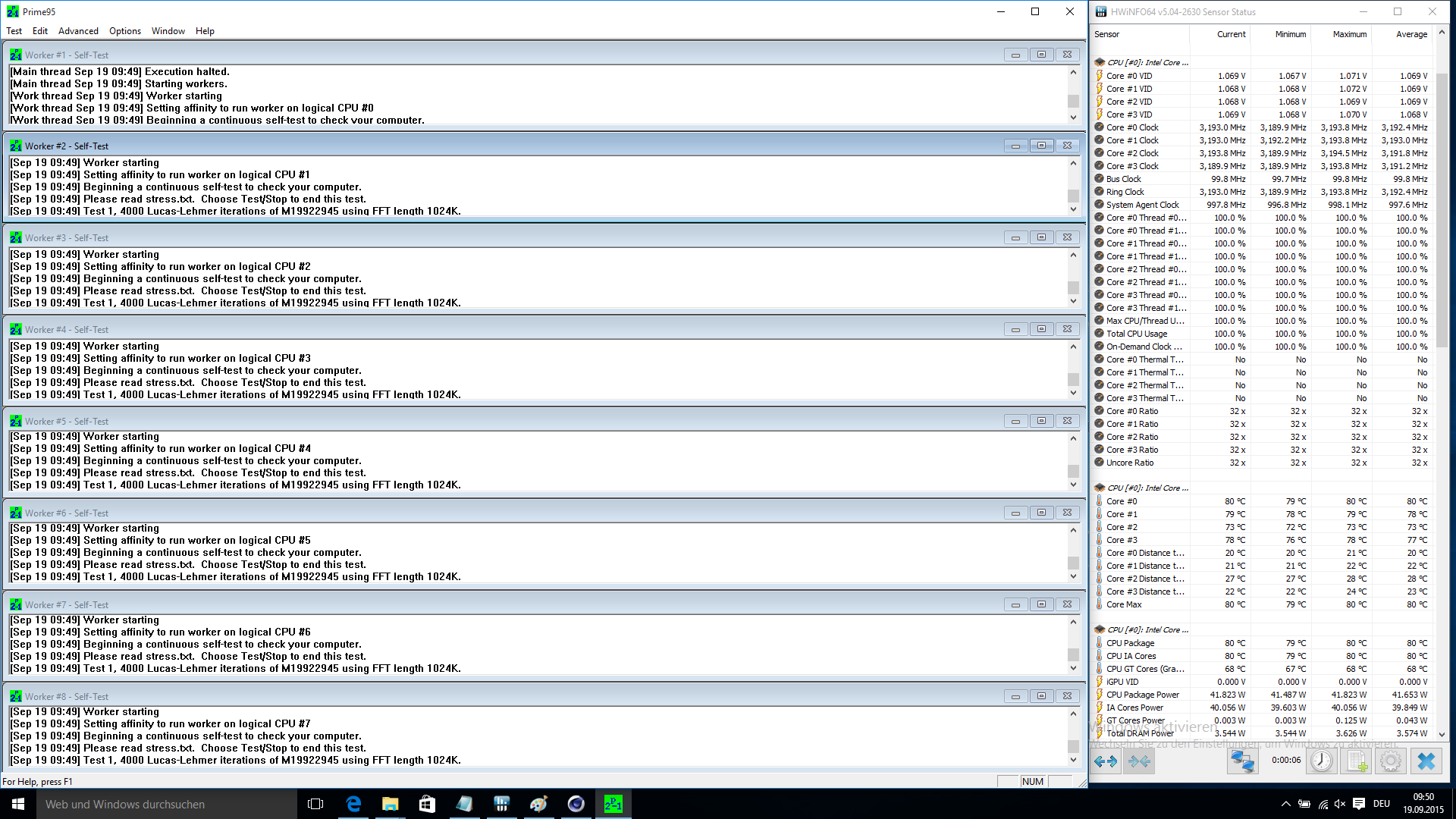Close sensors with blue X icon
1456x819 pixels.
pos(1426,761)
